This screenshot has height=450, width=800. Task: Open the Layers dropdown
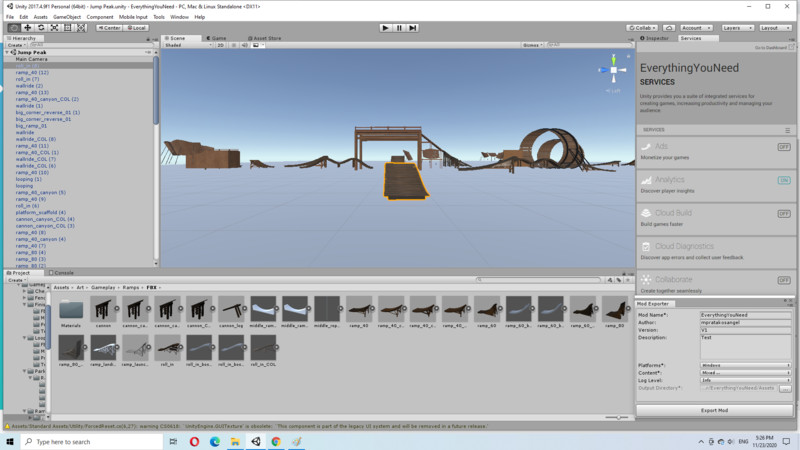click(x=737, y=28)
